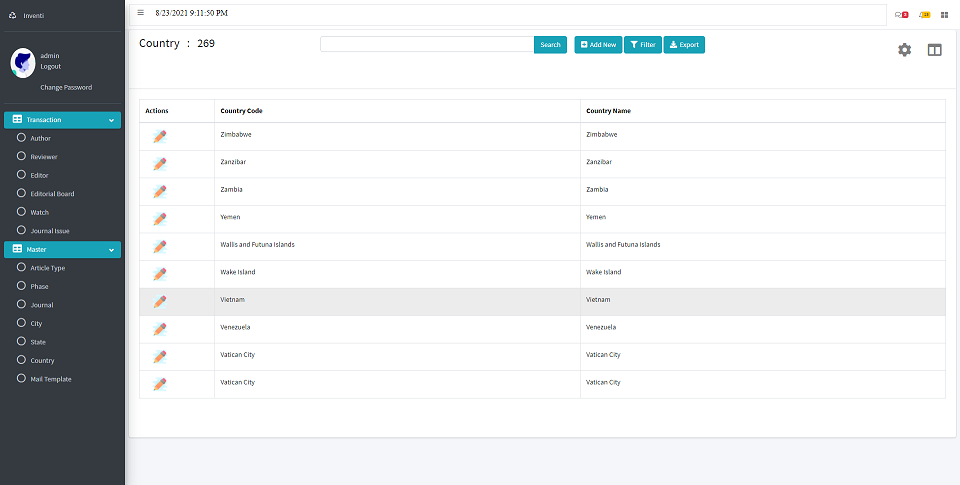Open Mail Template from sidebar
This screenshot has height=485, width=960.
(50, 379)
